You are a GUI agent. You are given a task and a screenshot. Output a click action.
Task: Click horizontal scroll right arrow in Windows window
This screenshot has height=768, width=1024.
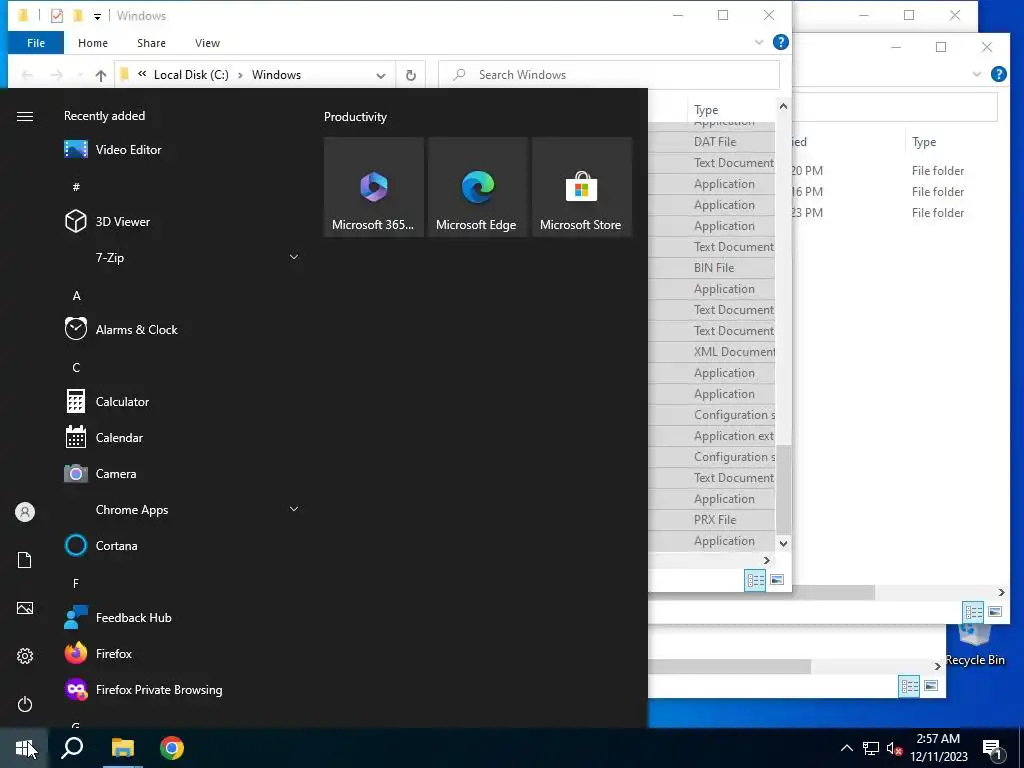coord(767,560)
